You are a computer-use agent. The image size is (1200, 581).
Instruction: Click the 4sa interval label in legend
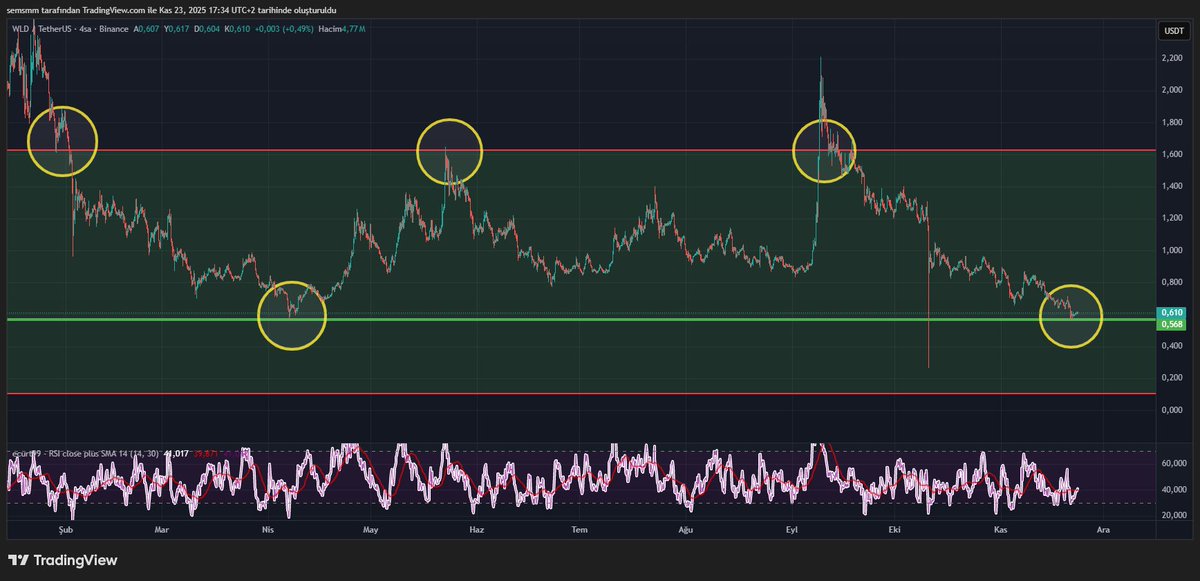click(x=85, y=29)
